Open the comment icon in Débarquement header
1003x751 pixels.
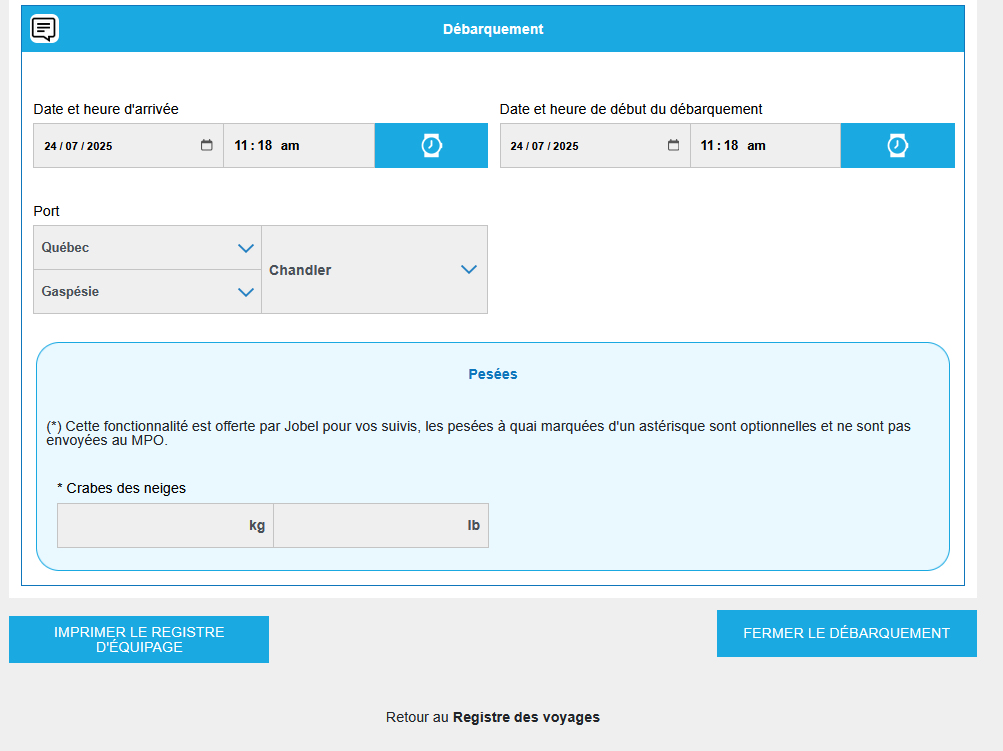(x=44, y=29)
